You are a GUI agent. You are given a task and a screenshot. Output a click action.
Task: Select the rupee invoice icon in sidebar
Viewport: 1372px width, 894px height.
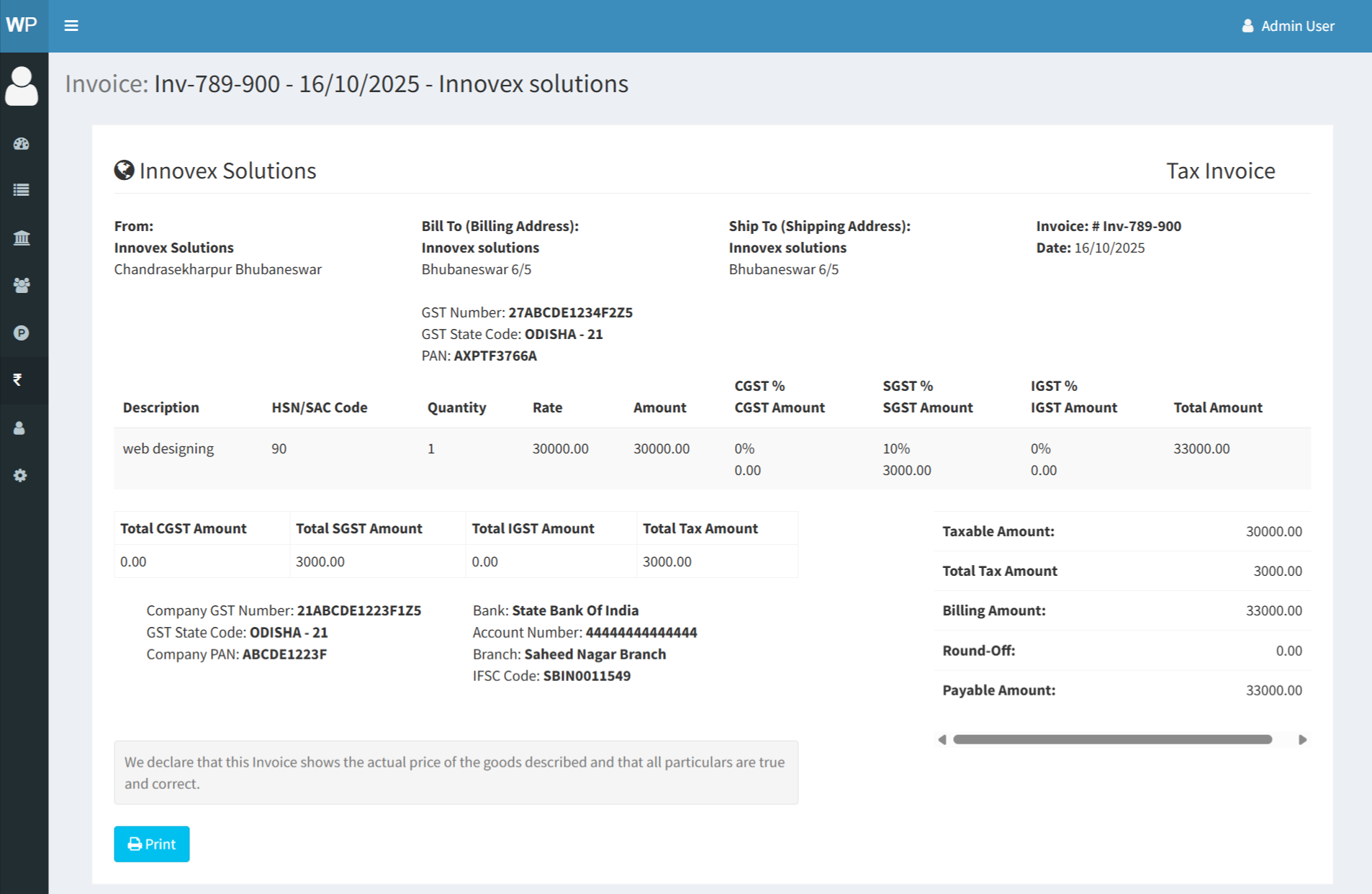[x=18, y=379]
